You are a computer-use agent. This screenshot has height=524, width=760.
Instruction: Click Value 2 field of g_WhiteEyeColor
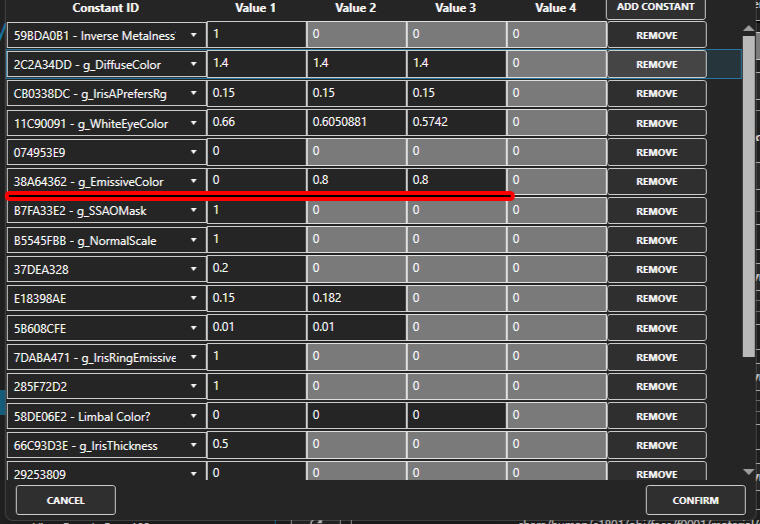(355, 123)
